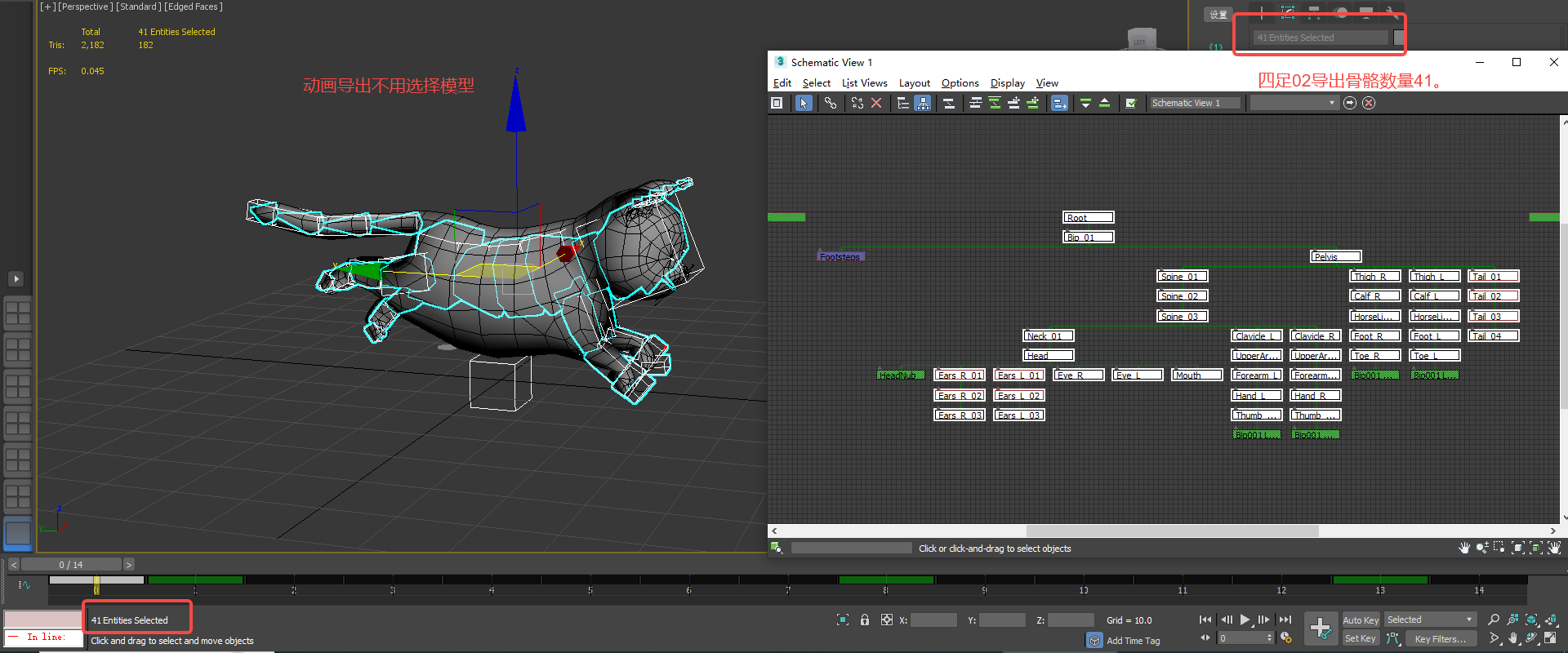Toggle Absolute transform type-in mode

(887, 620)
